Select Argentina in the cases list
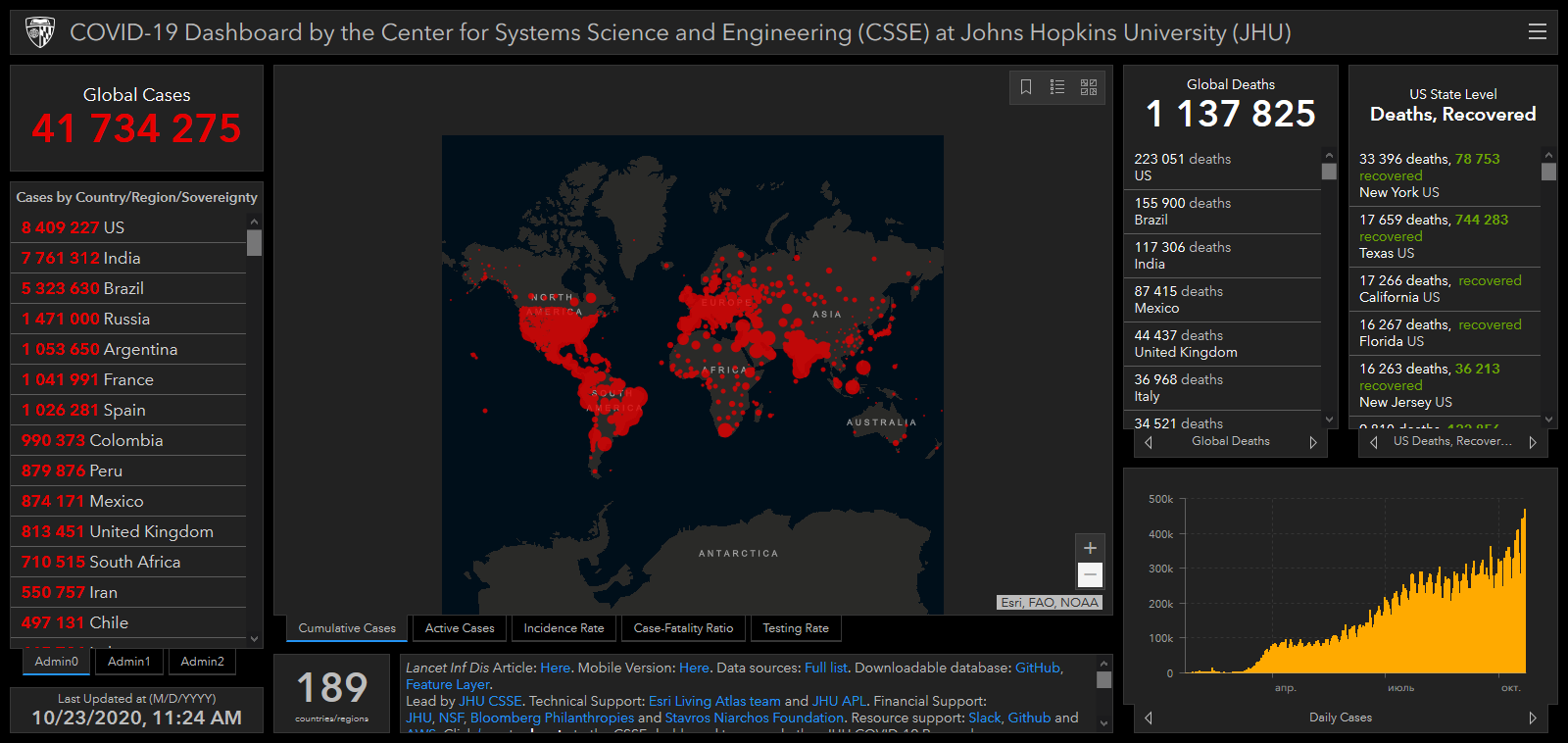The image size is (1568, 743). (x=129, y=349)
